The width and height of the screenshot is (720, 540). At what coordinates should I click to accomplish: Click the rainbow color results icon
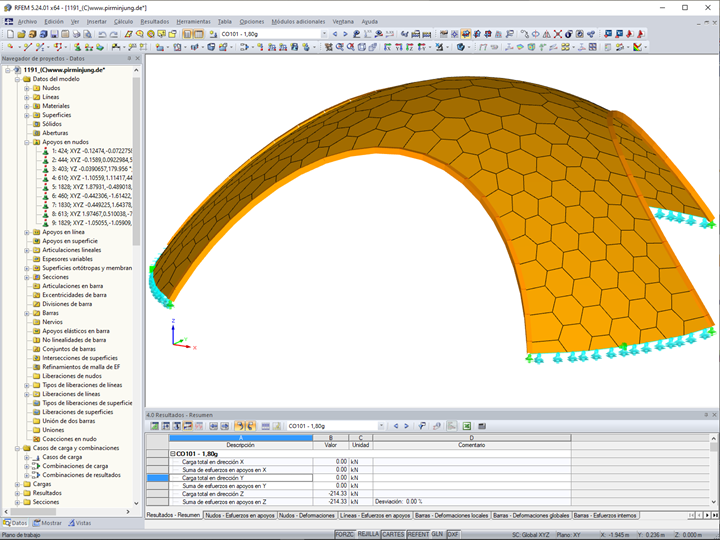[x=637, y=47]
